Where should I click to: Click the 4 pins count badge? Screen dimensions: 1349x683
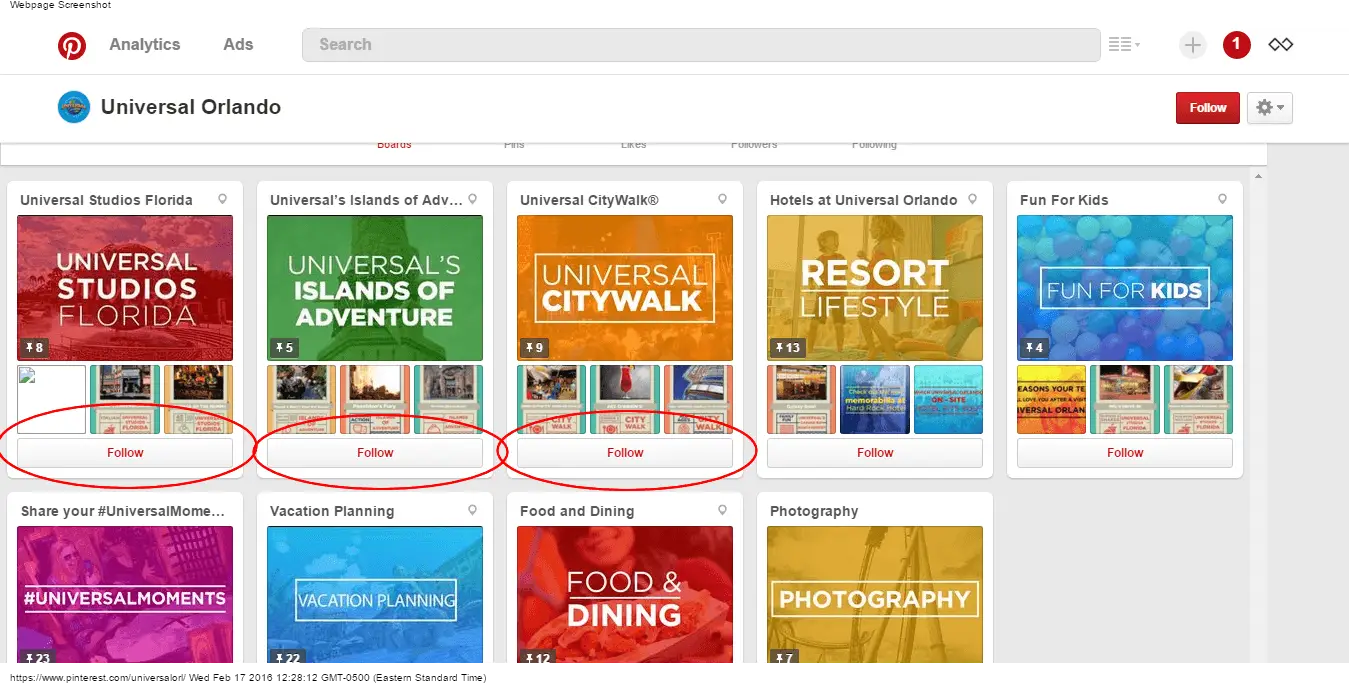pos(1035,348)
